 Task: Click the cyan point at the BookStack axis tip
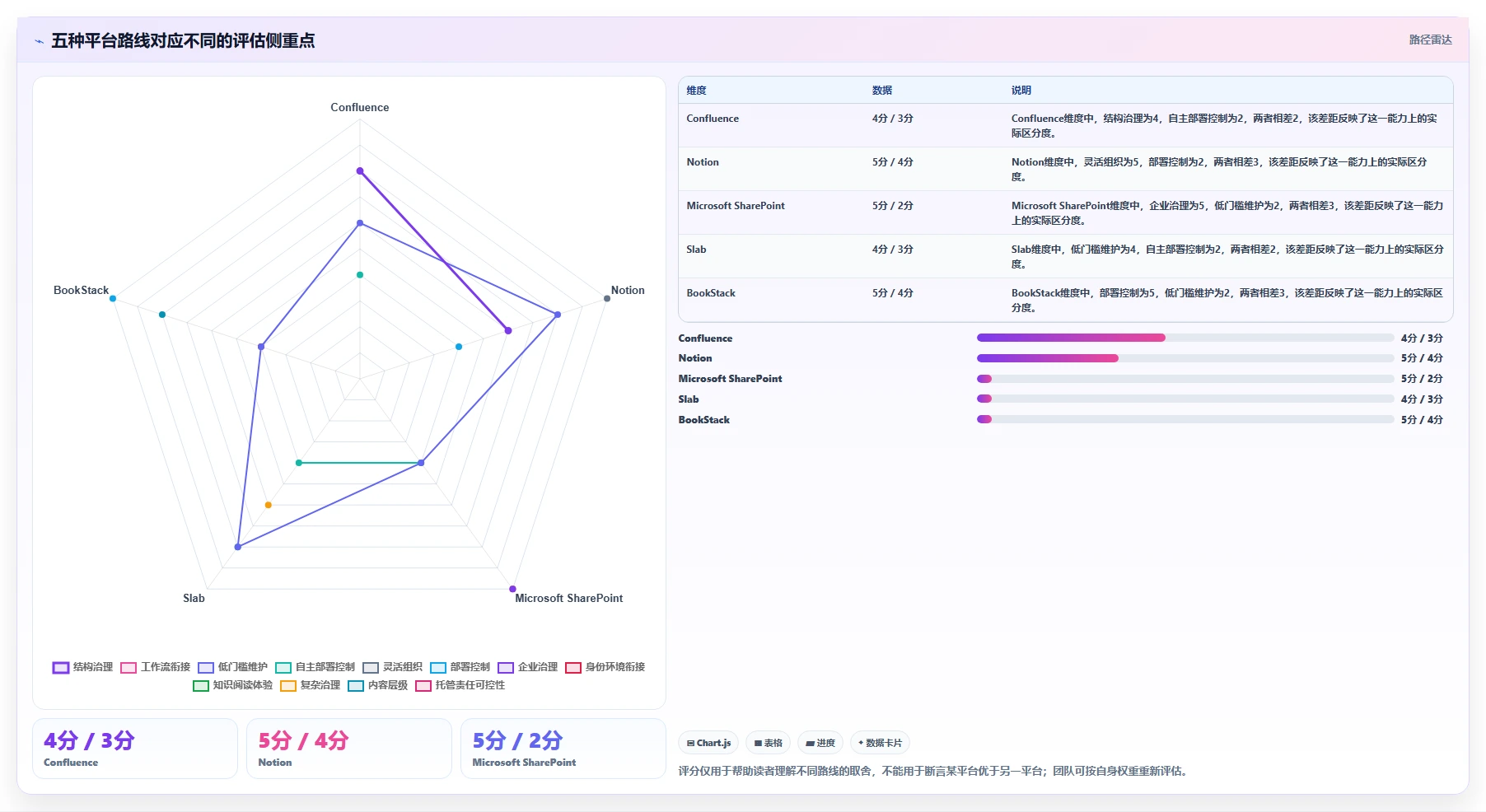(113, 298)
